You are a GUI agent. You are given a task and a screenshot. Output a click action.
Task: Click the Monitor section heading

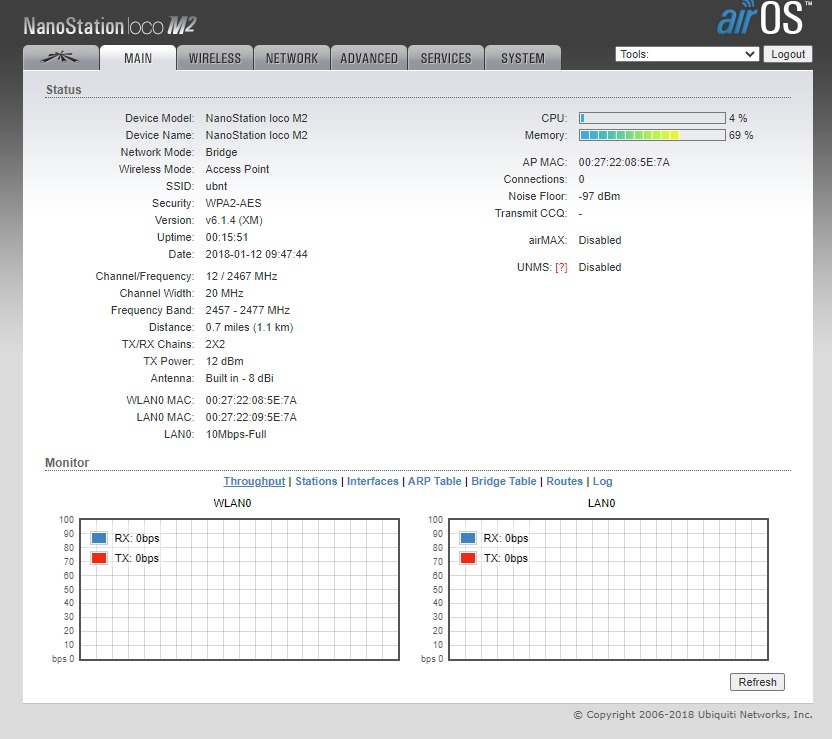tap(67, 463)
